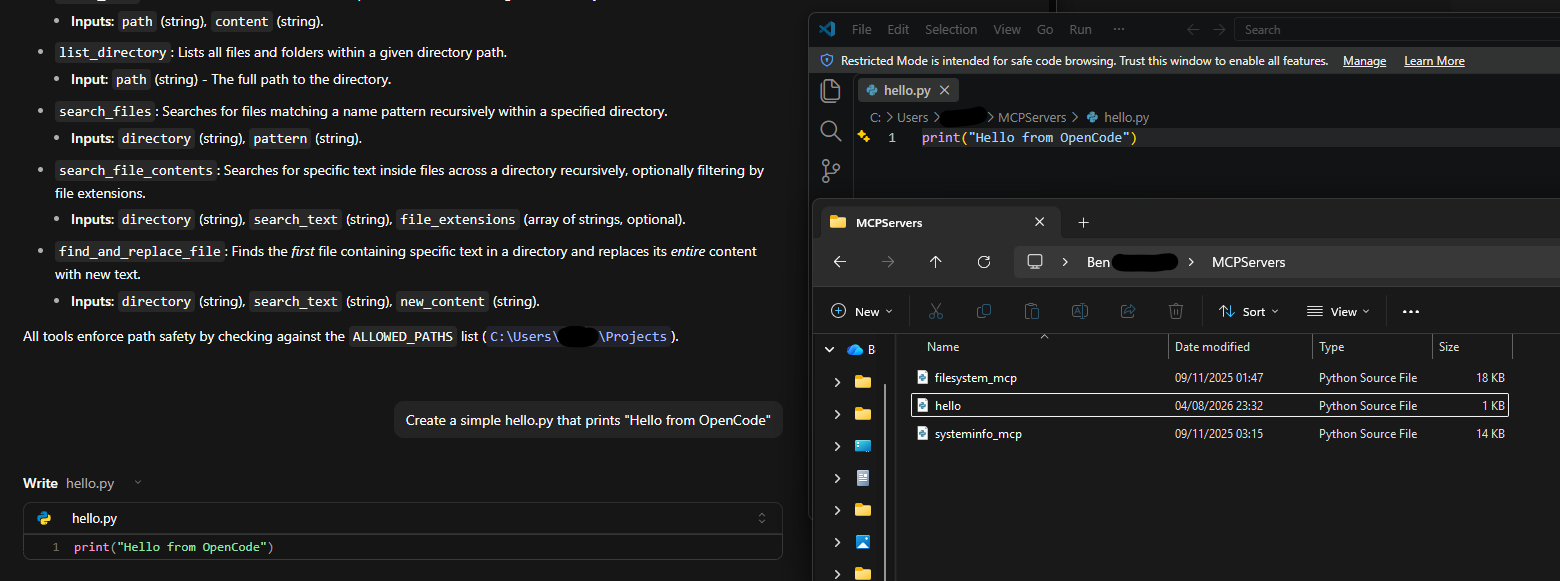Click the VS Code logo icon
The width and height of the screenshot is (1560, 581).
pyautogui.click(x=826, y=29)
